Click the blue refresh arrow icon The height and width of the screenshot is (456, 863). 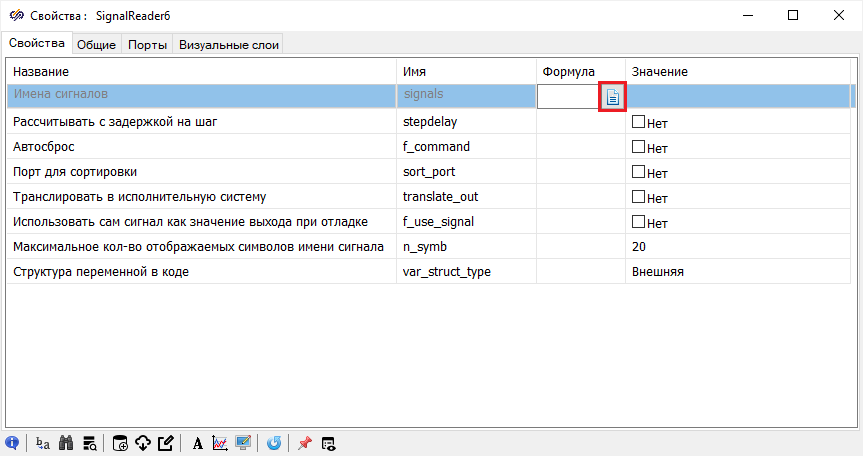(274, 443)
